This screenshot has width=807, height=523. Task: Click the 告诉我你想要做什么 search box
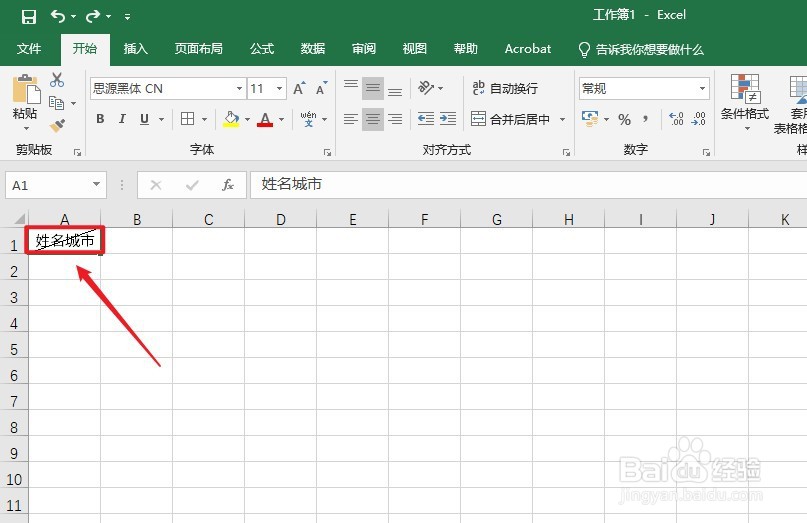[641, 49]
